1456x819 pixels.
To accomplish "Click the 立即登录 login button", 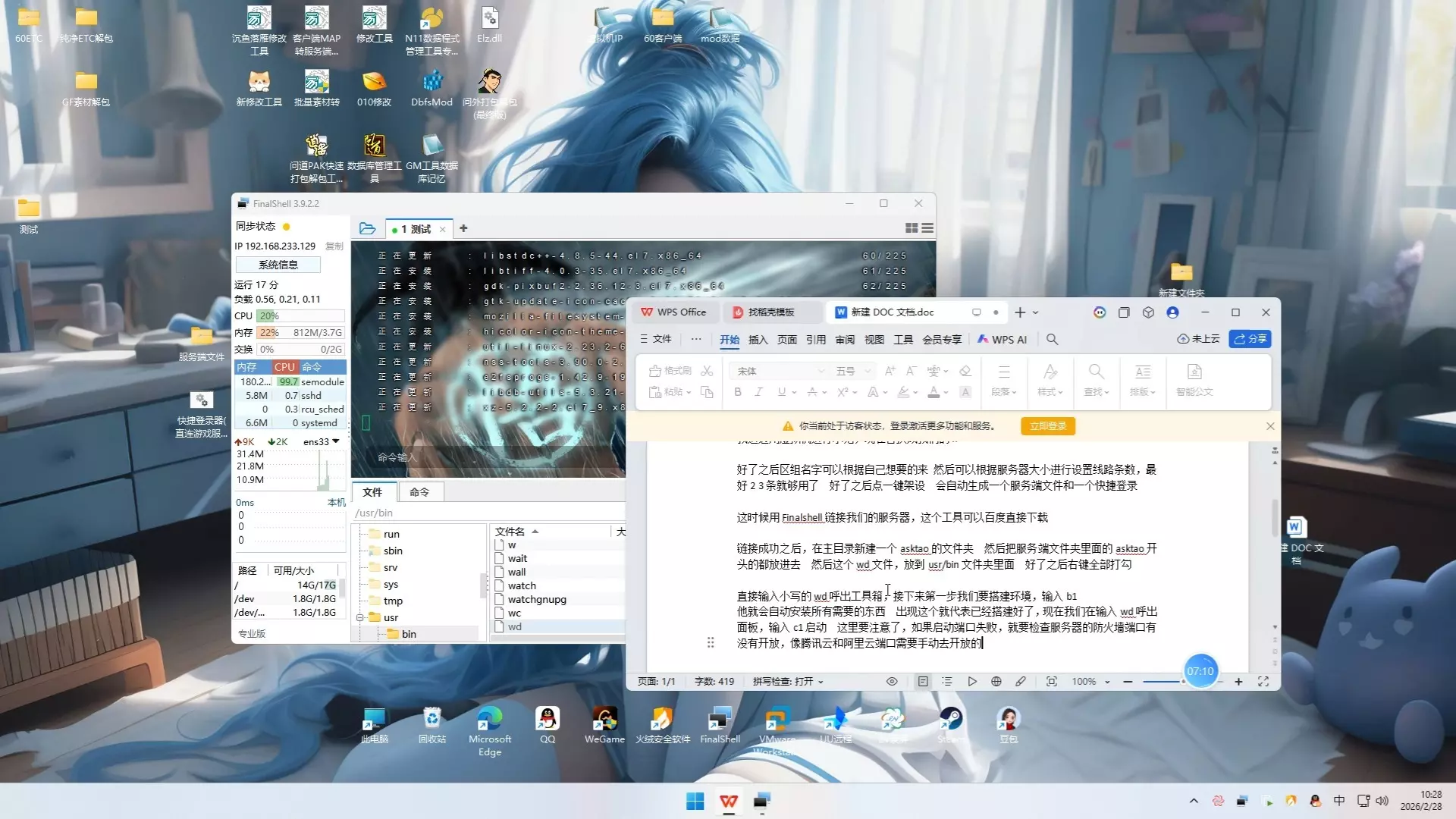I will click(x=1047, y=426).
